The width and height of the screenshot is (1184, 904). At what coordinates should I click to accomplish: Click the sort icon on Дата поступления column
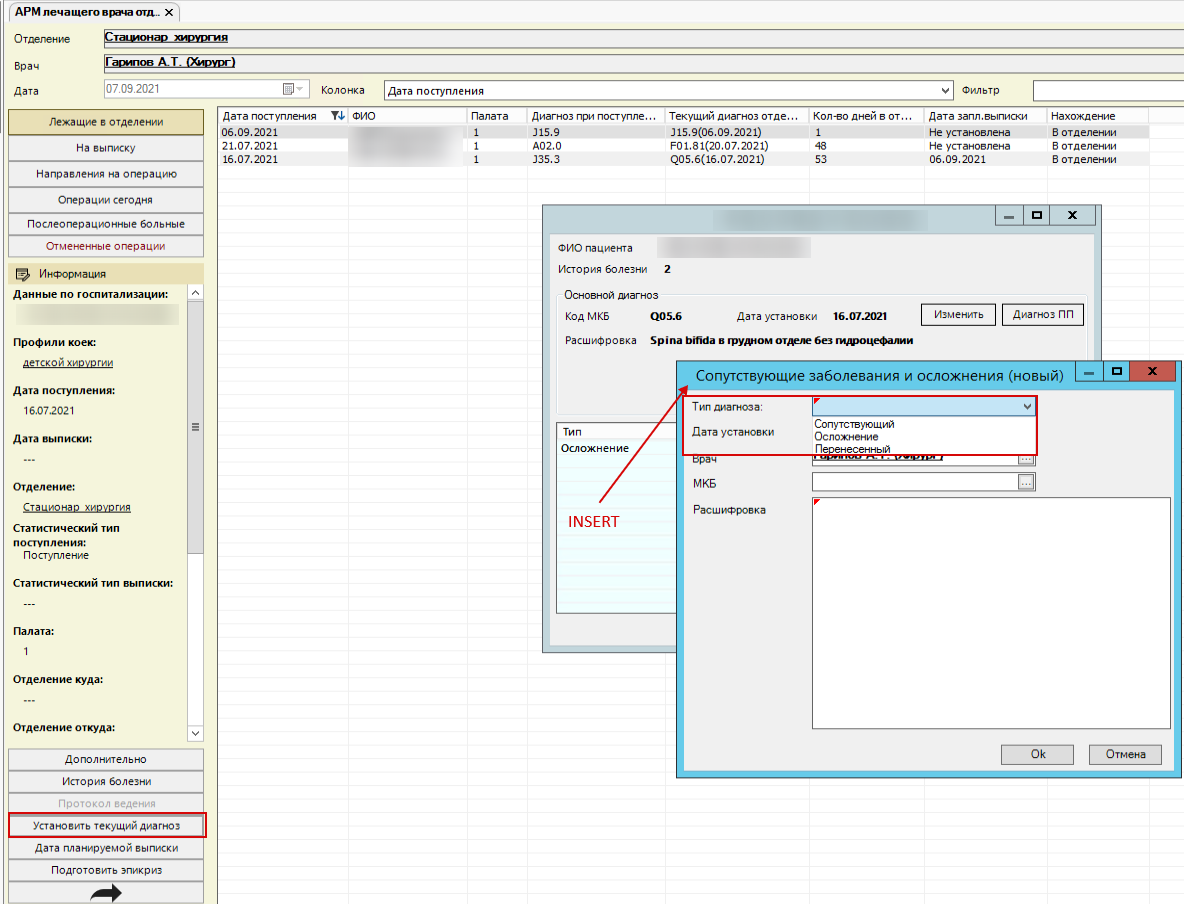(338, 116)
